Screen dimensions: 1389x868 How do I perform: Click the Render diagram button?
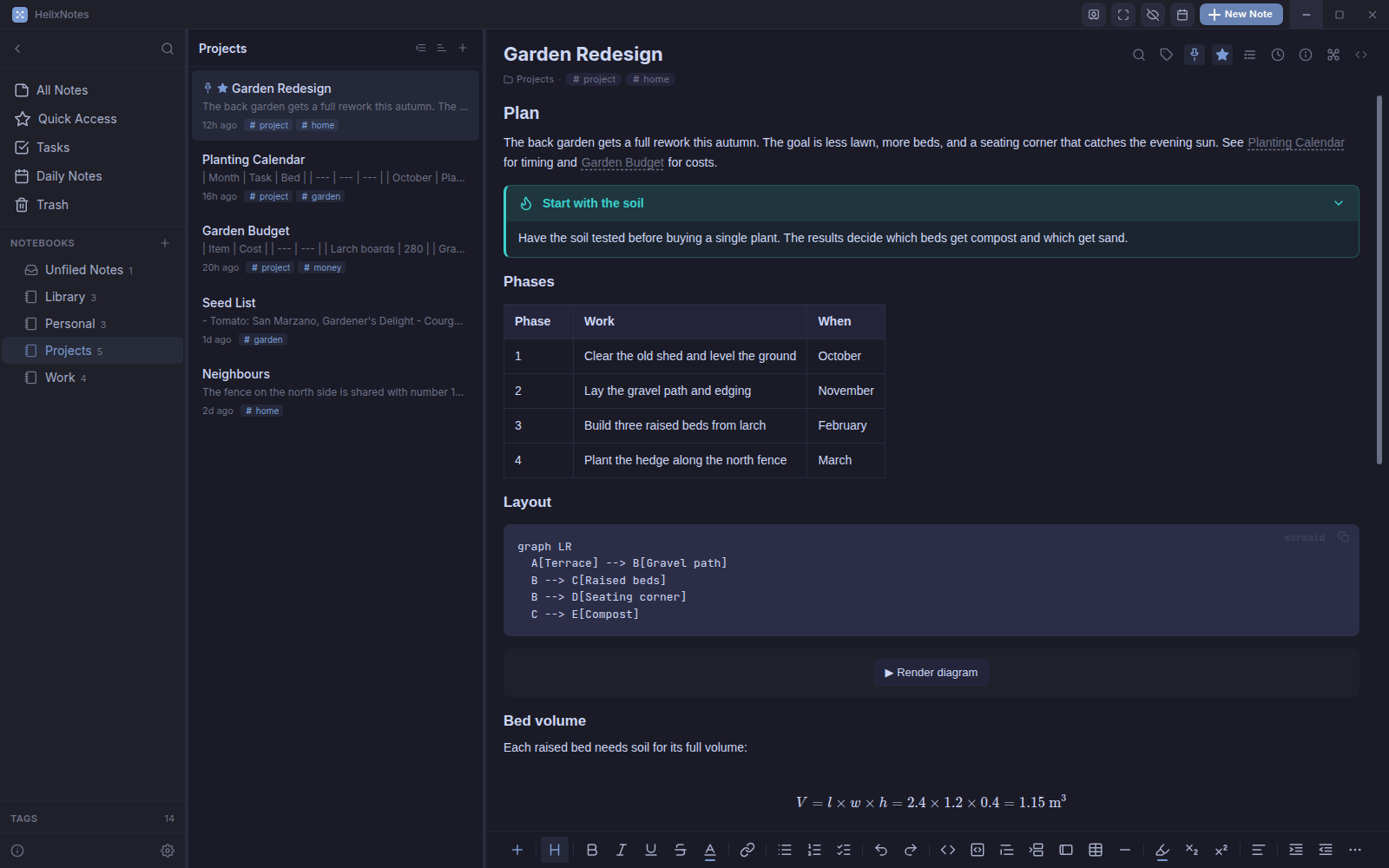pos(931,673)
